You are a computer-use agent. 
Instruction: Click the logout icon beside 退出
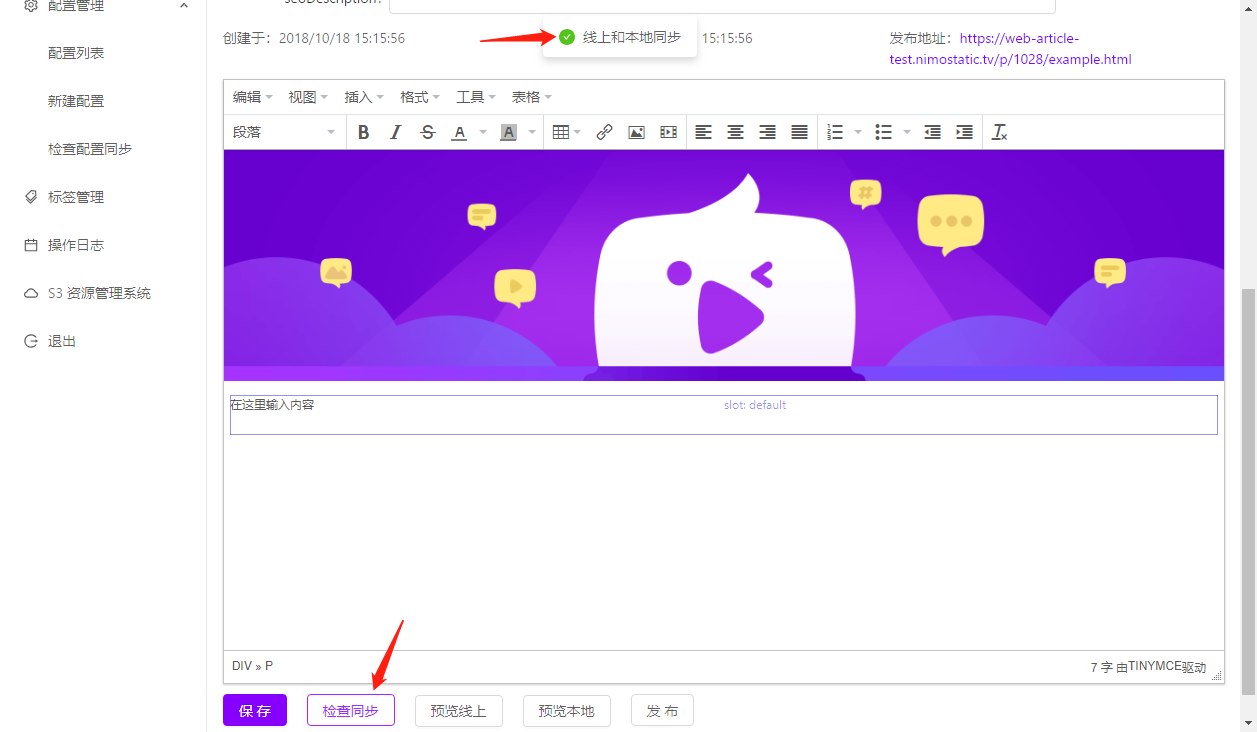(31, 341)
